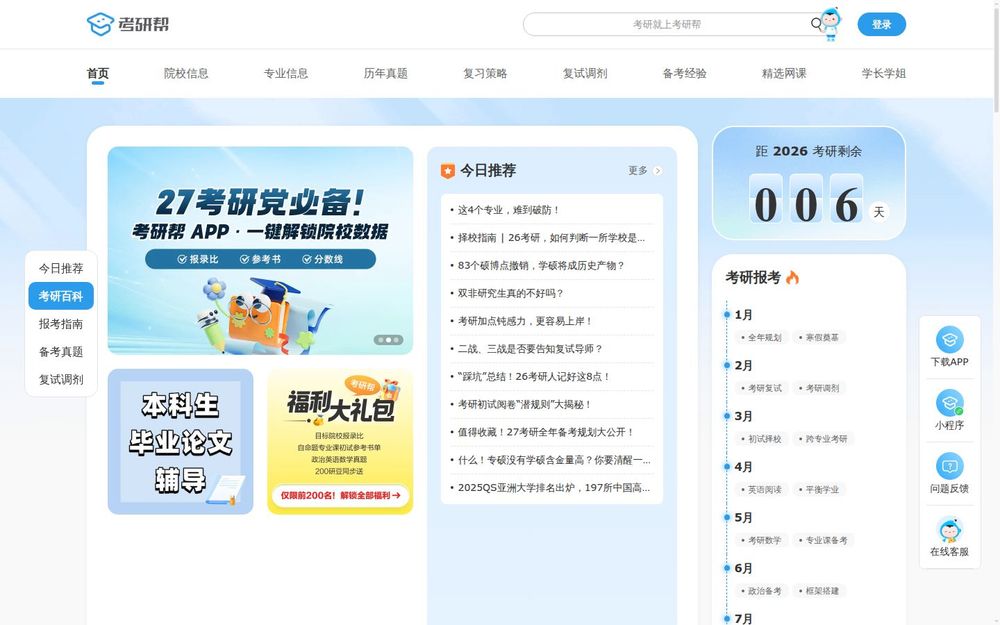Select 考研百科 in floating left menu

(x=61, y=296)
